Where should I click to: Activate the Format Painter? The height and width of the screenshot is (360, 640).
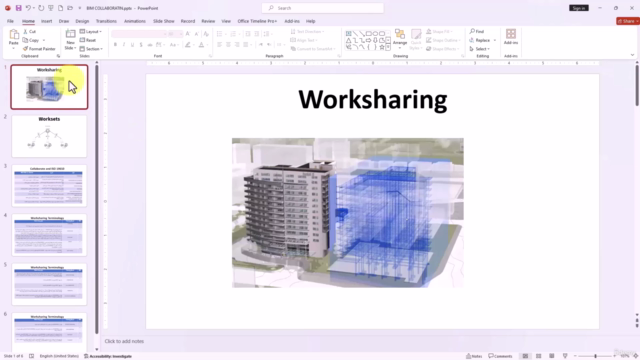(x=39, y=49)
